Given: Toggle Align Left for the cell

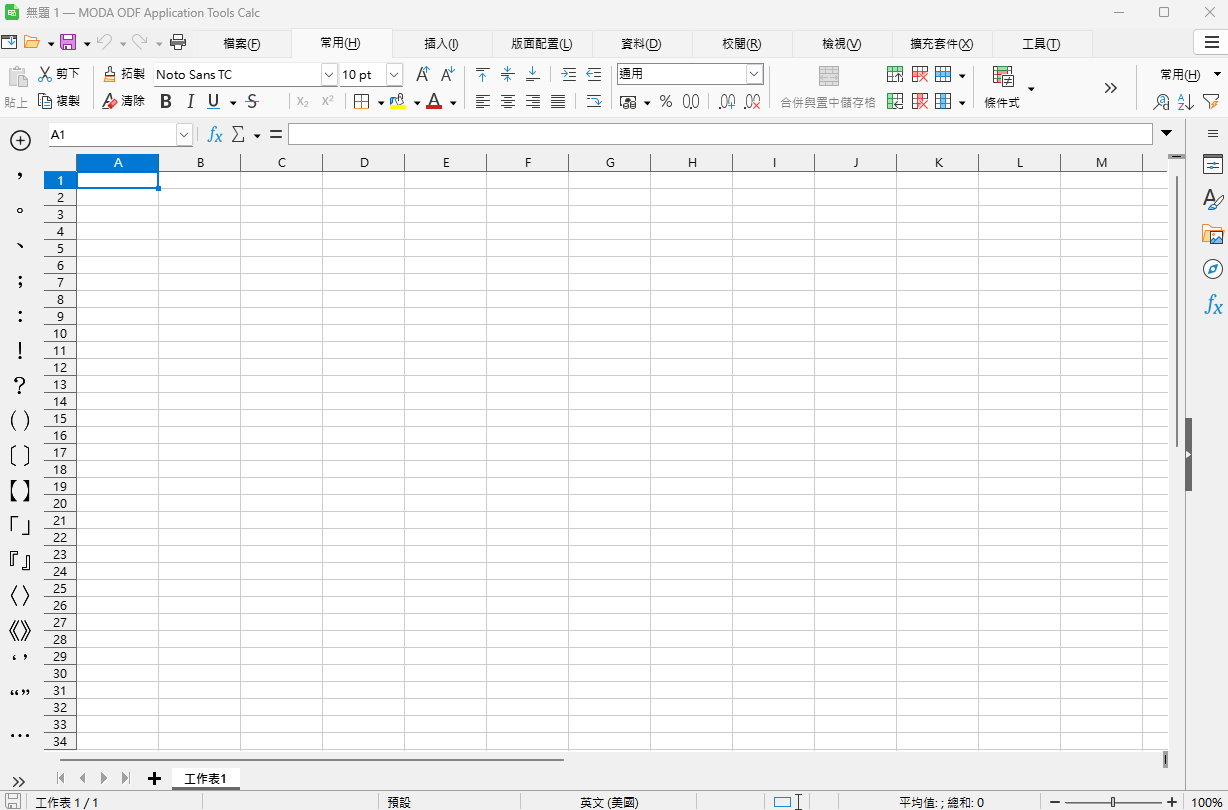Looking at the screenshot, I should click(x=483, y=101).
